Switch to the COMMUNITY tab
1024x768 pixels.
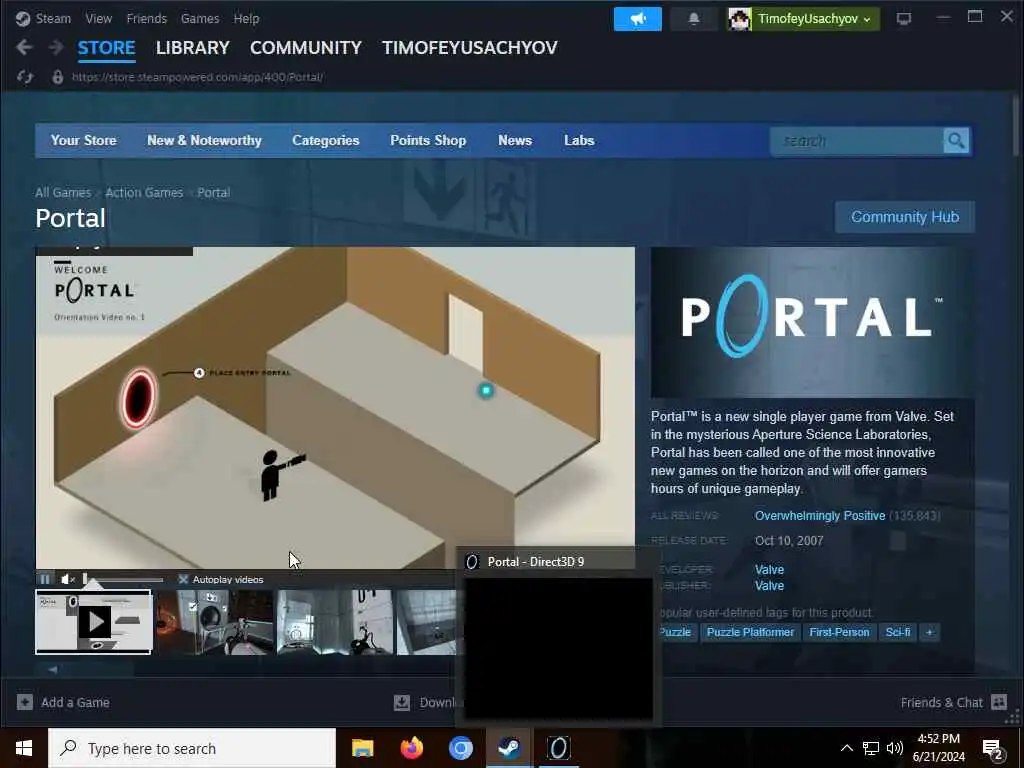coord(306,48)
